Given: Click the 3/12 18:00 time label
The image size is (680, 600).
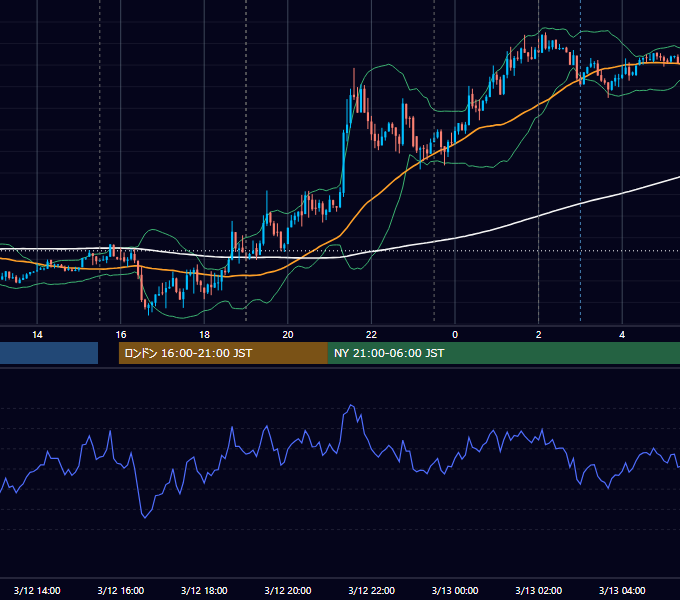Looking at the screenshot, I should point(204,590).
